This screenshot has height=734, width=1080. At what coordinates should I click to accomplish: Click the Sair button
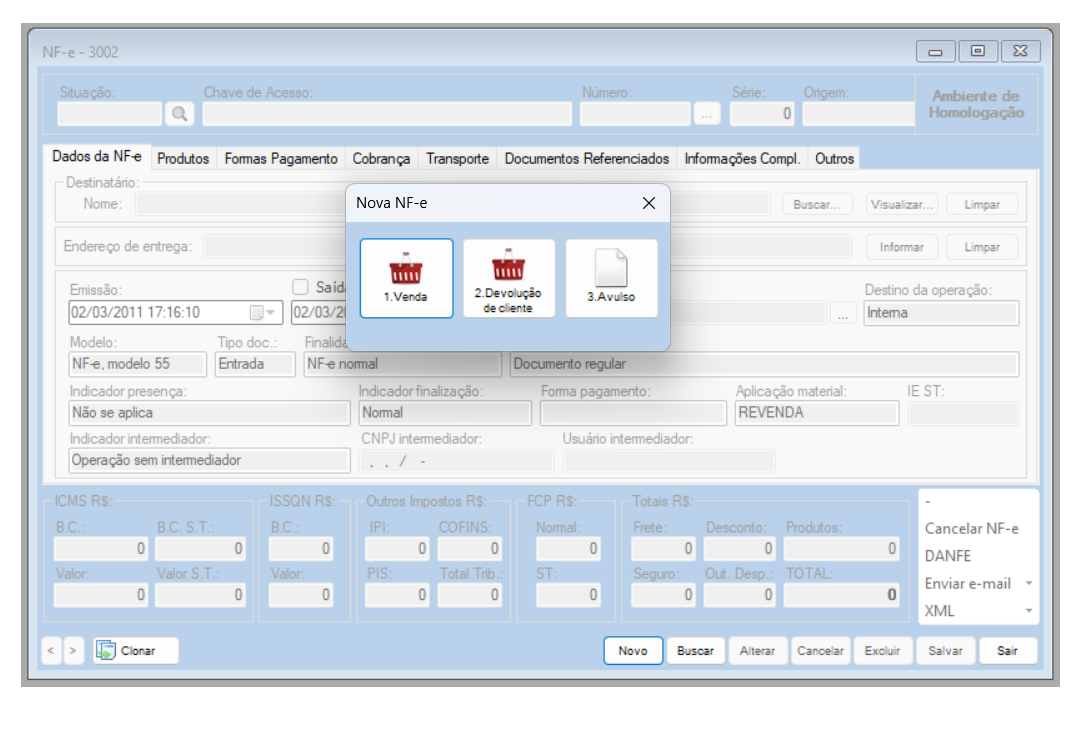(x=1007, y=650)
